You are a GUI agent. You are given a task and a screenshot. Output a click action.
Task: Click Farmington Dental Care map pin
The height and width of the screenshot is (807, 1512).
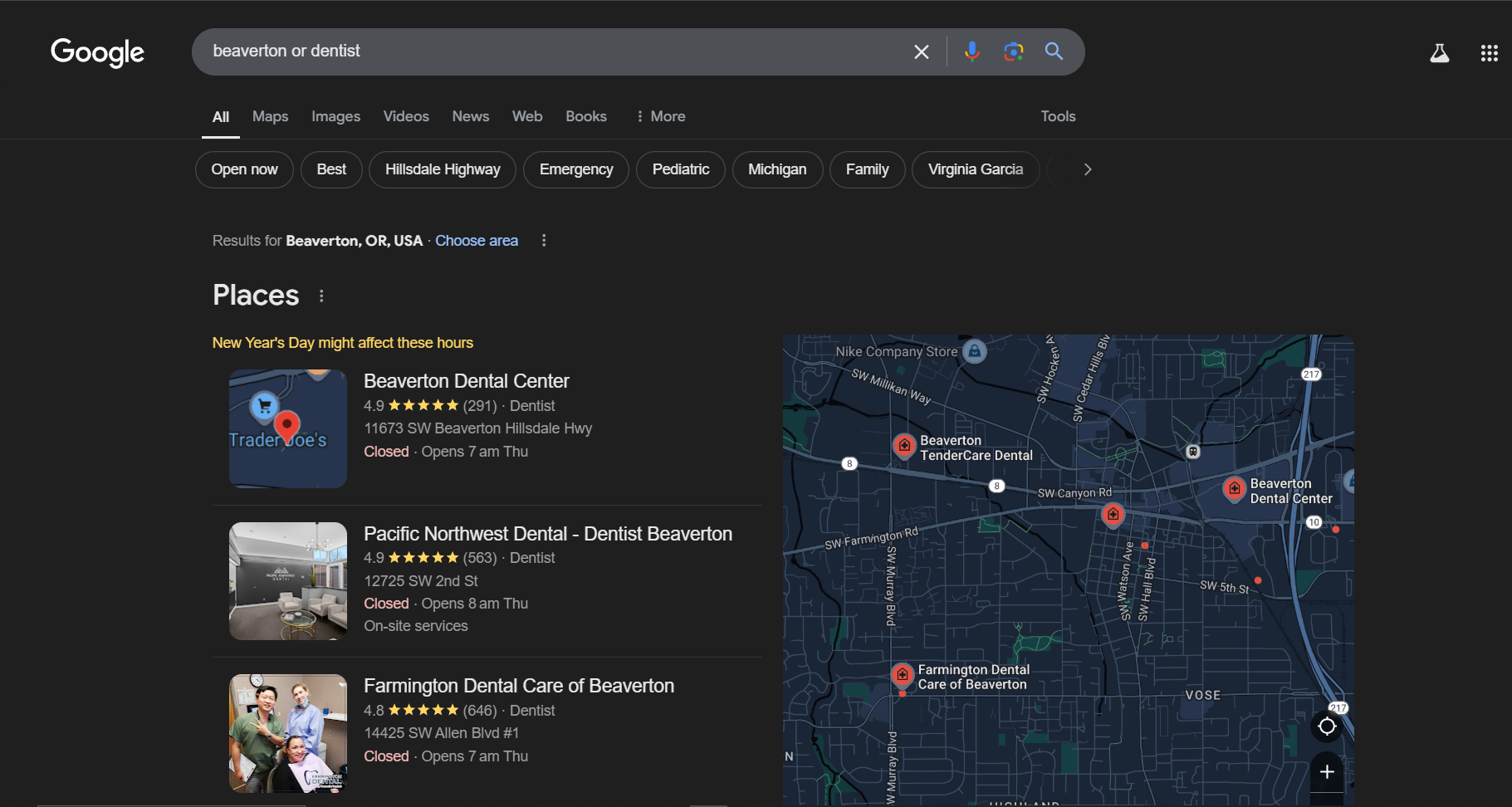(903, 675)
